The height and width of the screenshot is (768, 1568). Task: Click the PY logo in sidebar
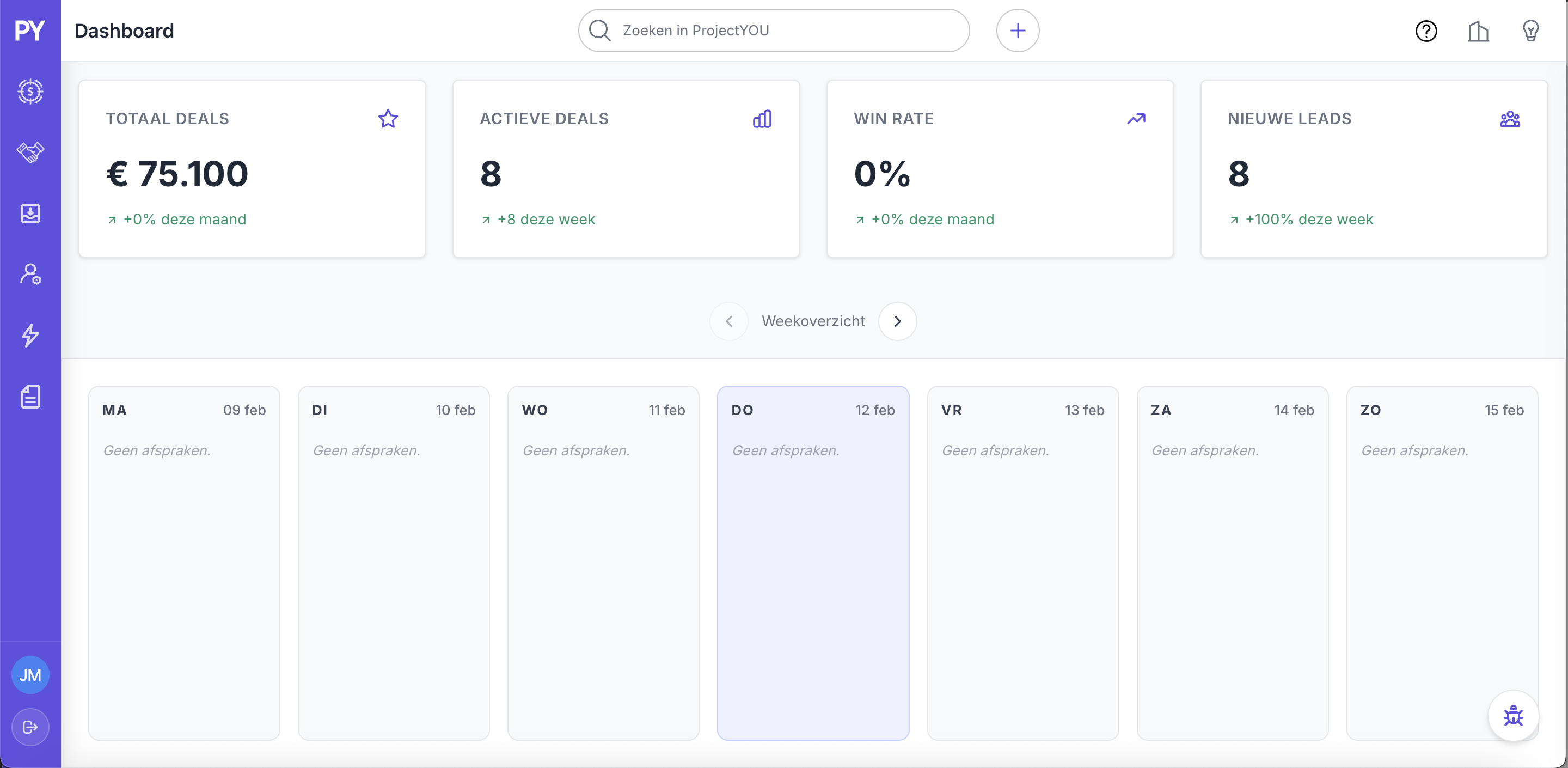click(29, 31)
